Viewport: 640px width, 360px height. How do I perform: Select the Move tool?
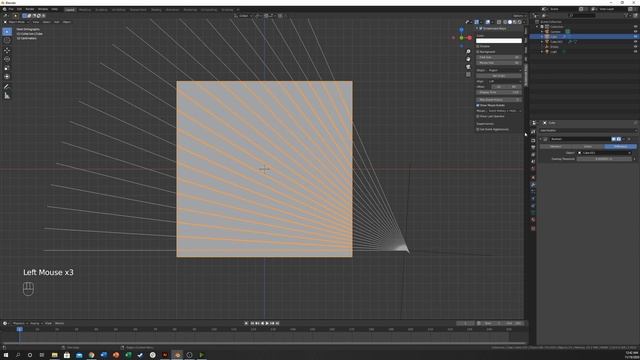tap(7, 51)
